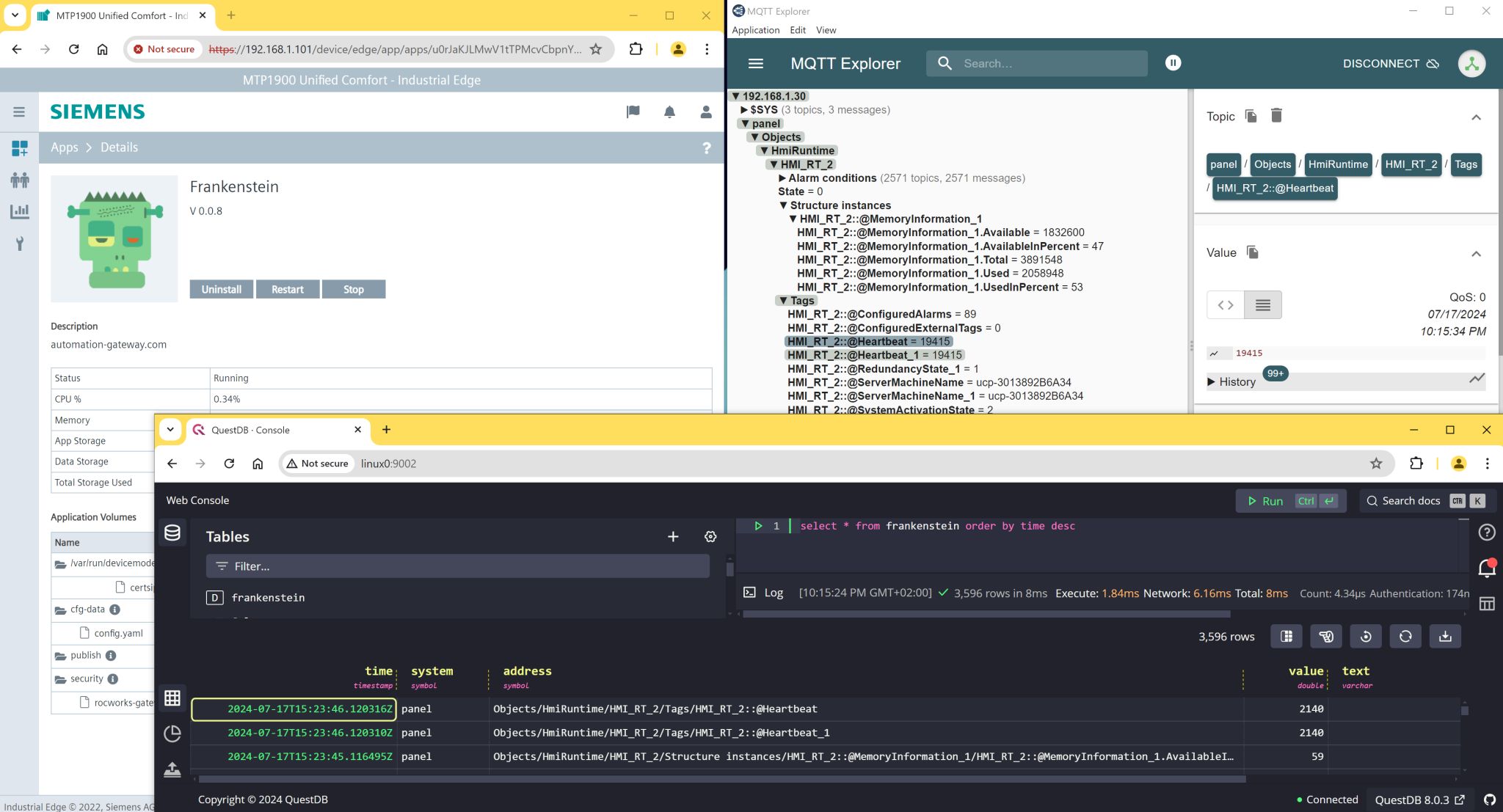
Task: Select the frankenstein table entry
Action: point(268,598)
